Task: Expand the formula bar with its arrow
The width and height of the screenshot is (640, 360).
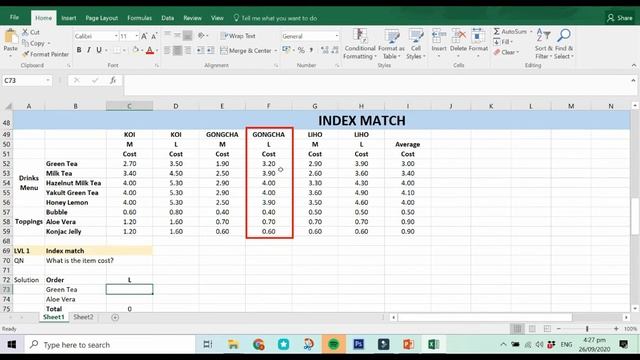Action: coord(633,80)
